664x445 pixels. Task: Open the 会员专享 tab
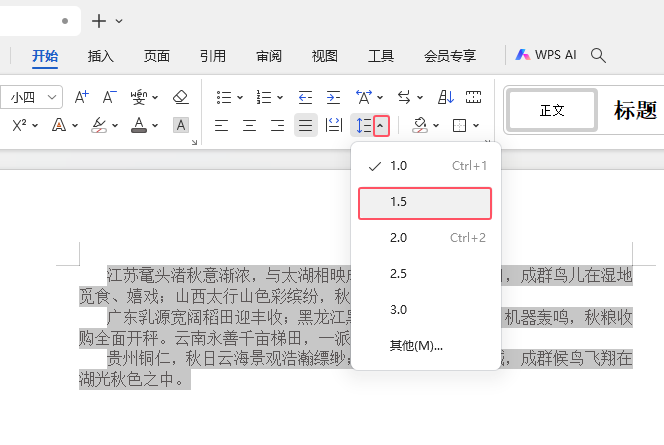450,56
